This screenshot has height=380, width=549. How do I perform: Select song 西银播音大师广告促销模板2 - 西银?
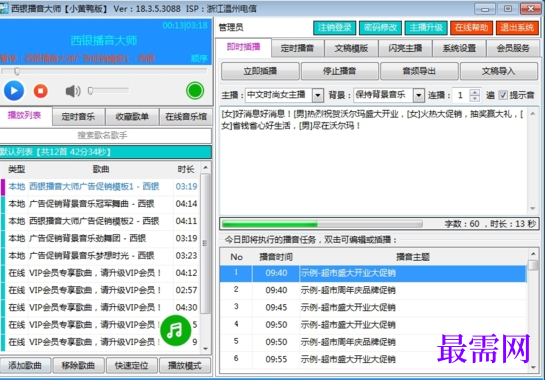[101, 221]
